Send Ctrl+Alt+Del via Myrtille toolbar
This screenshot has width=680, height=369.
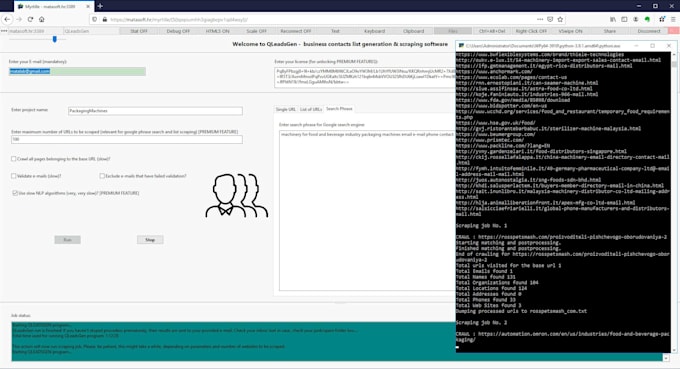(492, 31)
